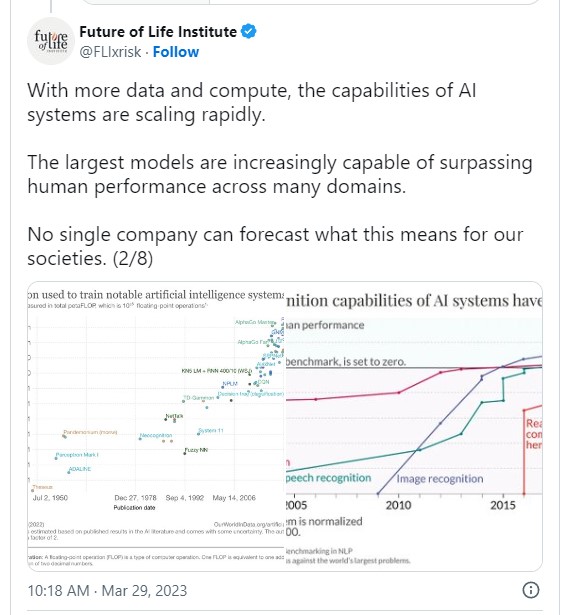Select the Theseus data point label

coord(42,487)
